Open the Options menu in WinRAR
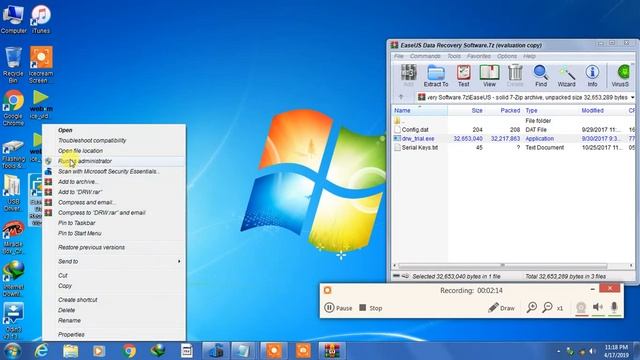This screenshot has height=360, width=640. [507, 56]
